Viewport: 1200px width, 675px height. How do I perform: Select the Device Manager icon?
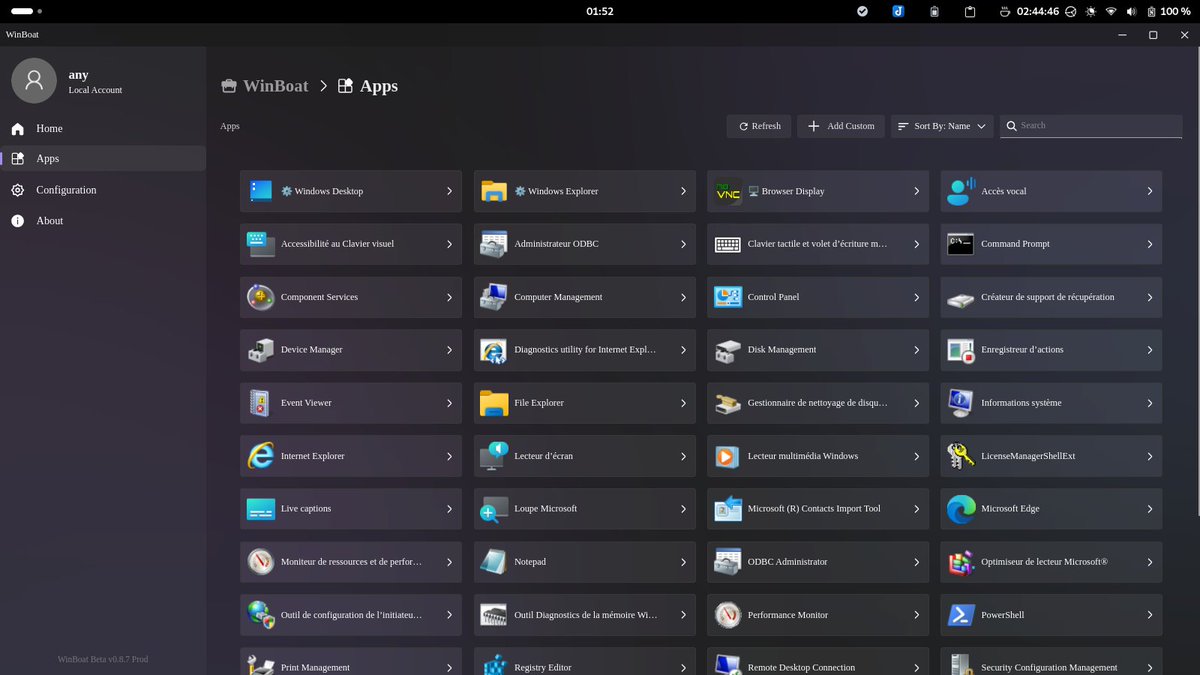[260, 350]
